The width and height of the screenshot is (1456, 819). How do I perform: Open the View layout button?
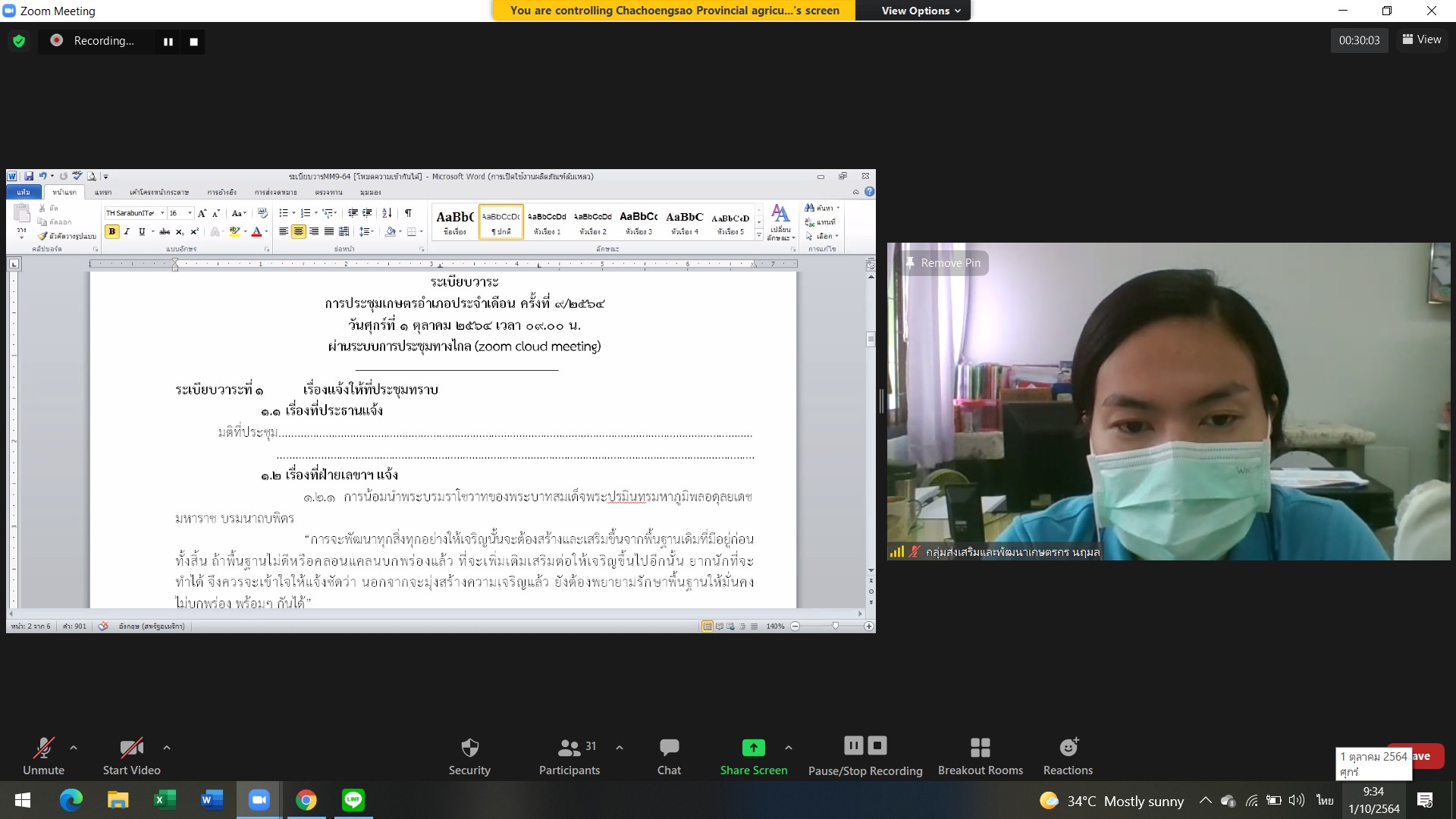pos(1421,39)
